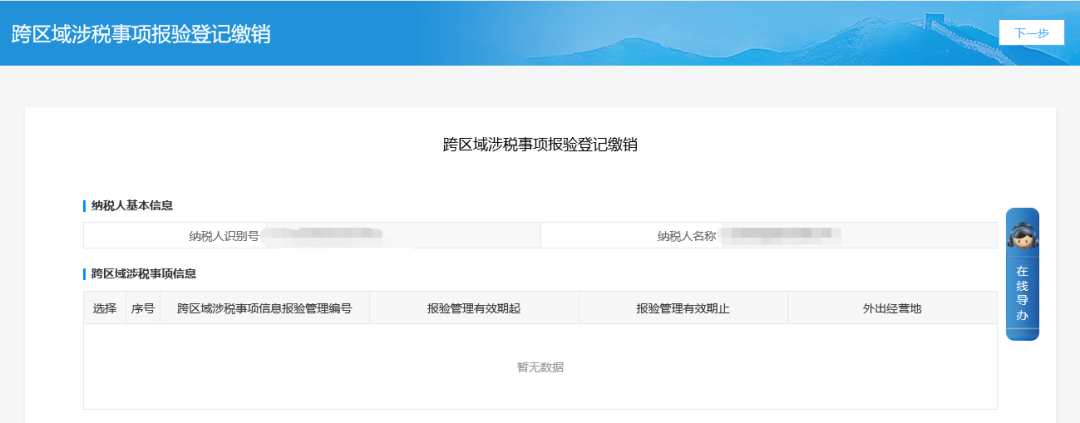The width and height of the screenshot is (1080, 423).
Task: Click the mascot avatar icon on 在线导办
Action: (1022, 237)
